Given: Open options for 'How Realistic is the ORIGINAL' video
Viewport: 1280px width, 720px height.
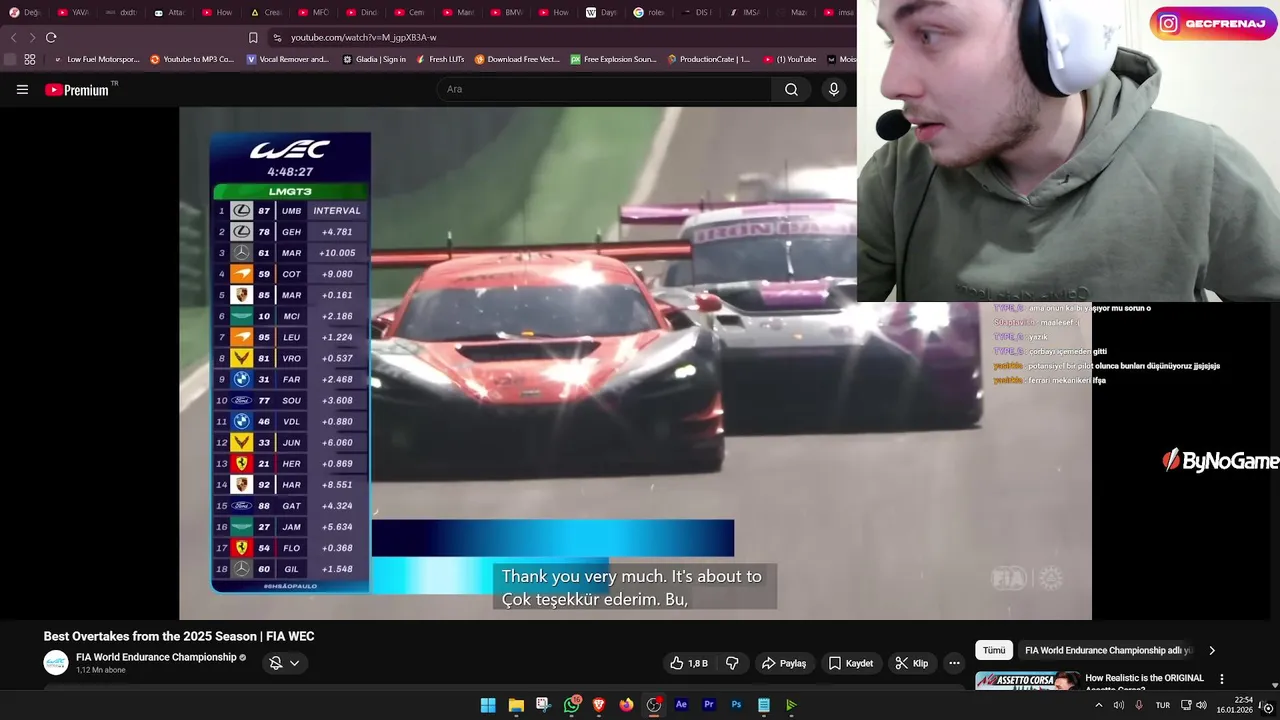Looking at the screenshot, I should pyautogui.click(x=1221, y=679).
